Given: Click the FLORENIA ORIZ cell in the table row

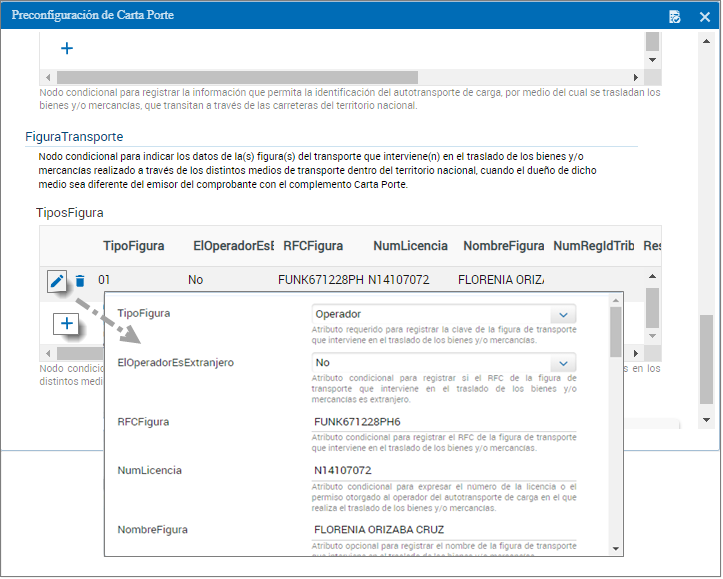Looking at the screenshot, I should click(x=500, y=280).
